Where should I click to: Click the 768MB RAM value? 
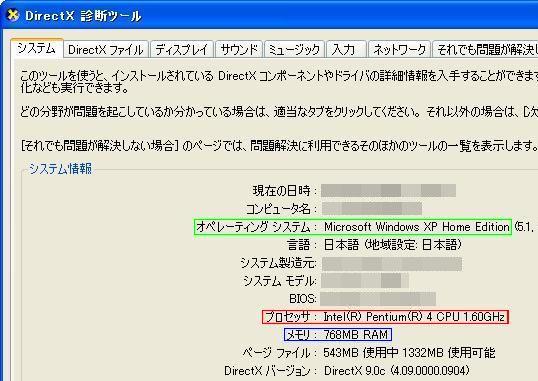pyautogui.click(x=356, y=335)
